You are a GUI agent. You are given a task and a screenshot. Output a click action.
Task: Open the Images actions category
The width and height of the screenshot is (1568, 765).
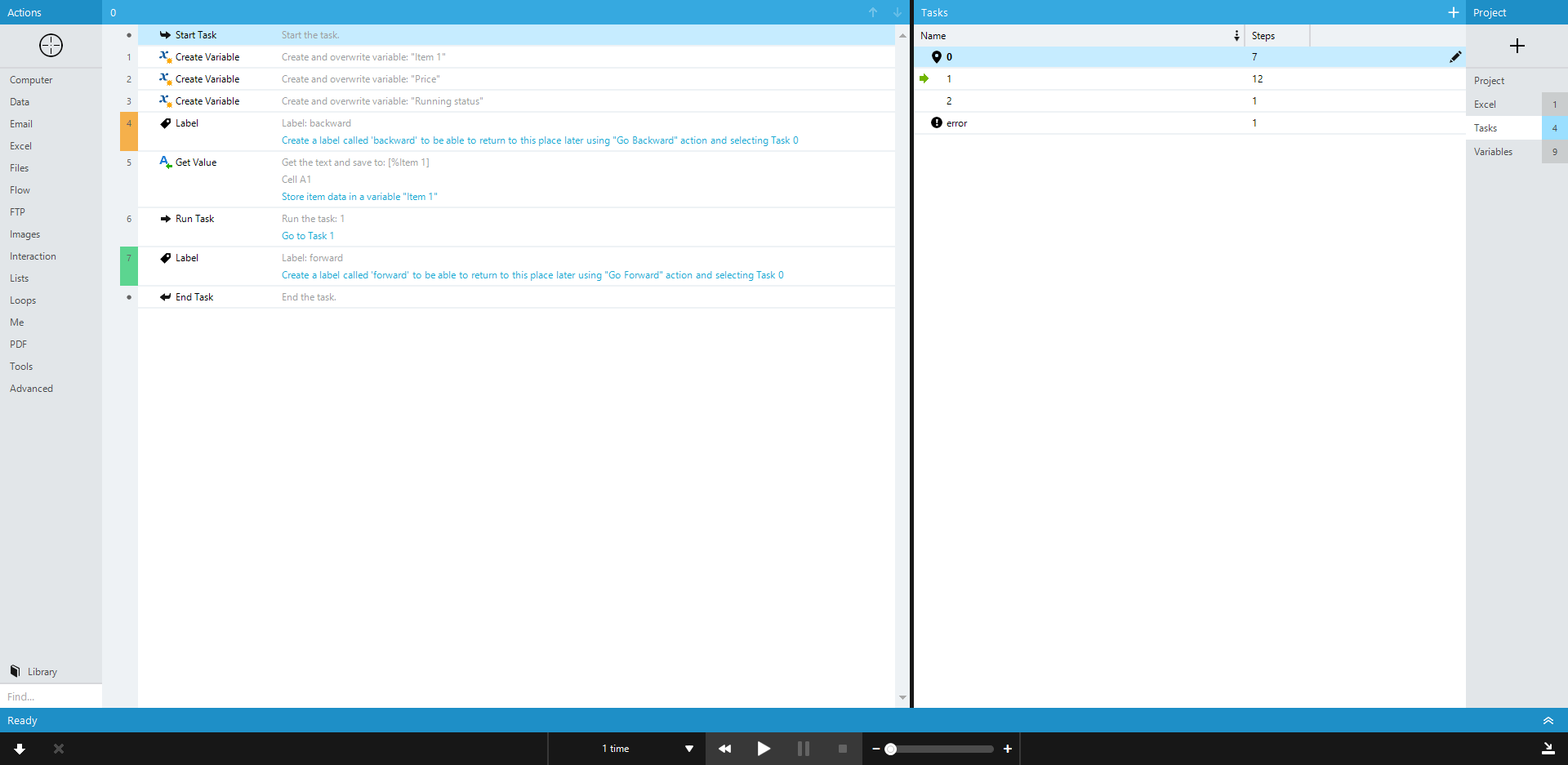[24, 234]
